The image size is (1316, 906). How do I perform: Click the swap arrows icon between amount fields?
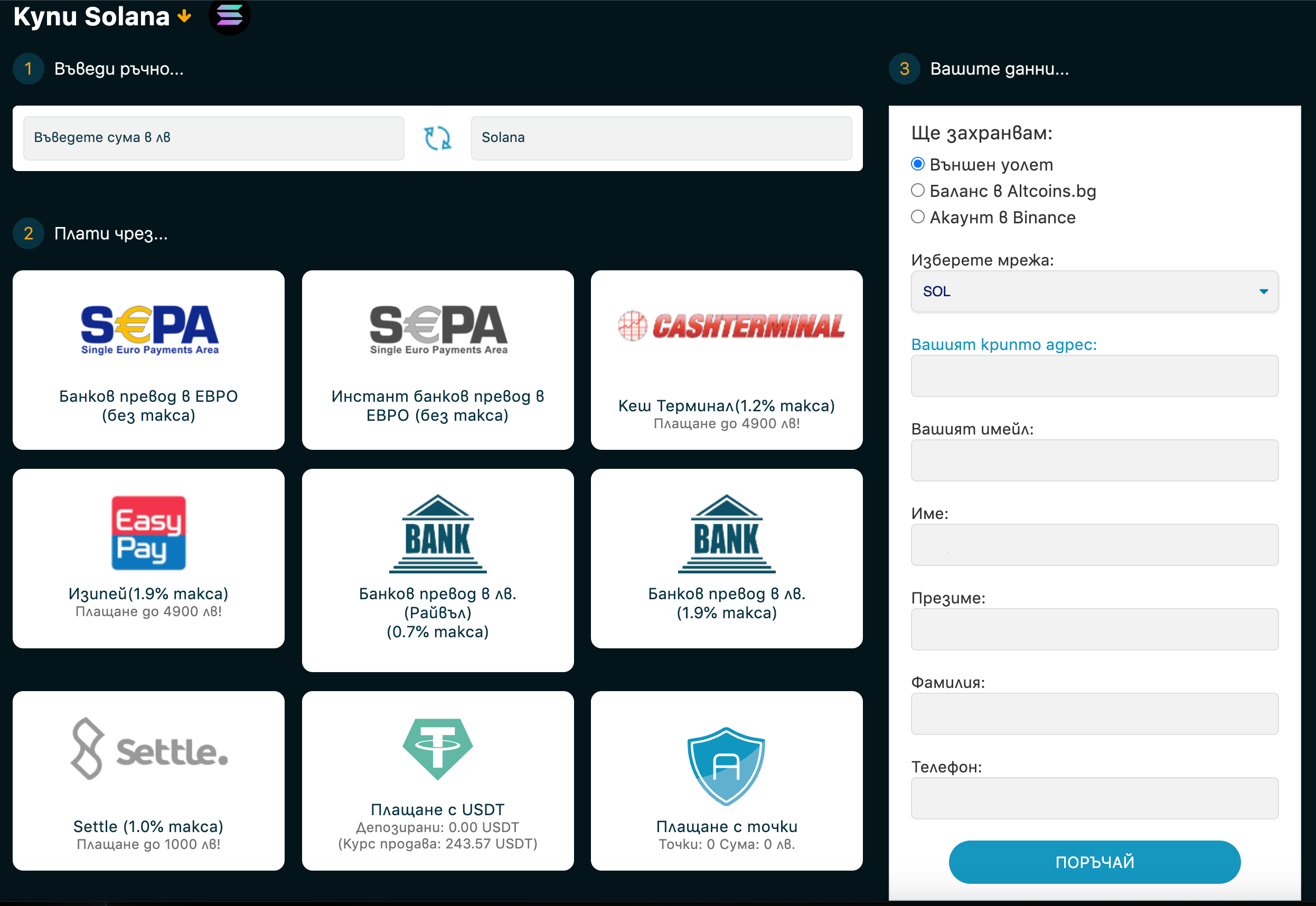tap(438, 138)
